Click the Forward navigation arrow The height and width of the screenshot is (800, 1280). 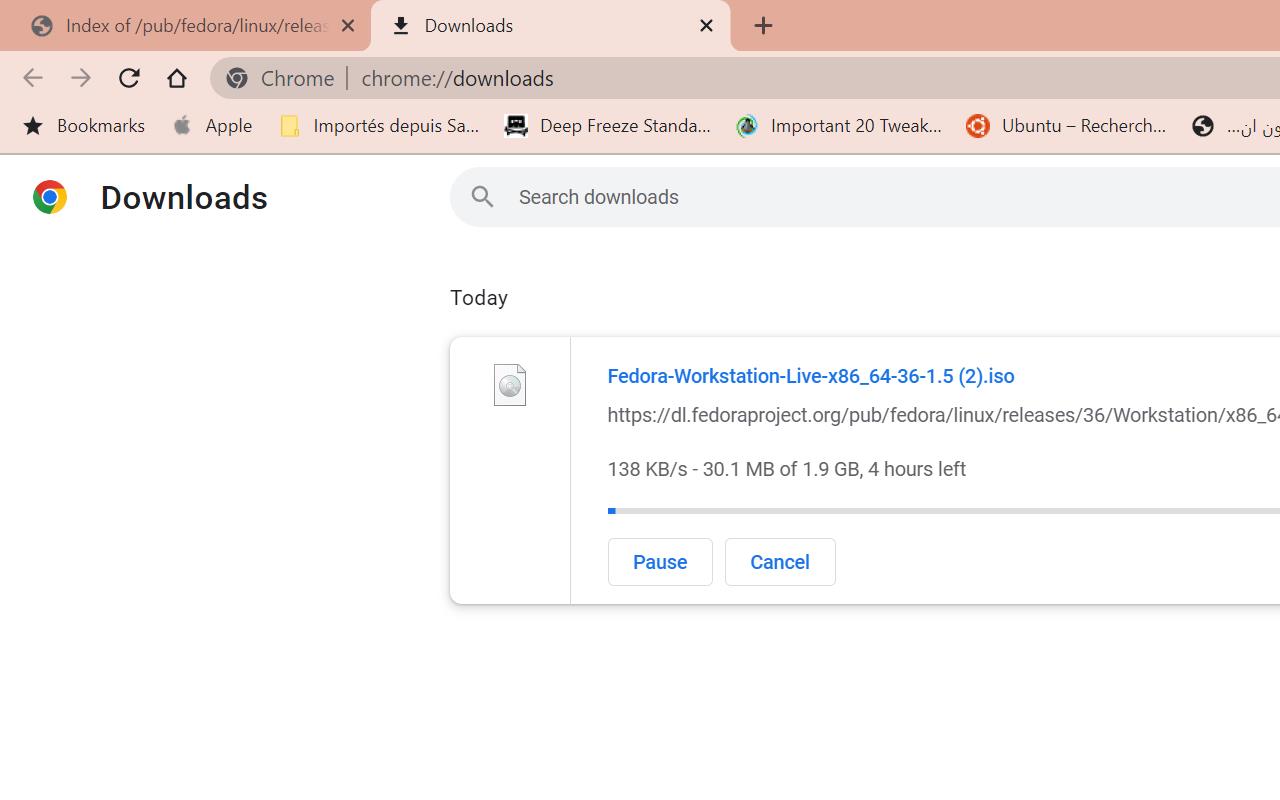(x=81, y=78)
